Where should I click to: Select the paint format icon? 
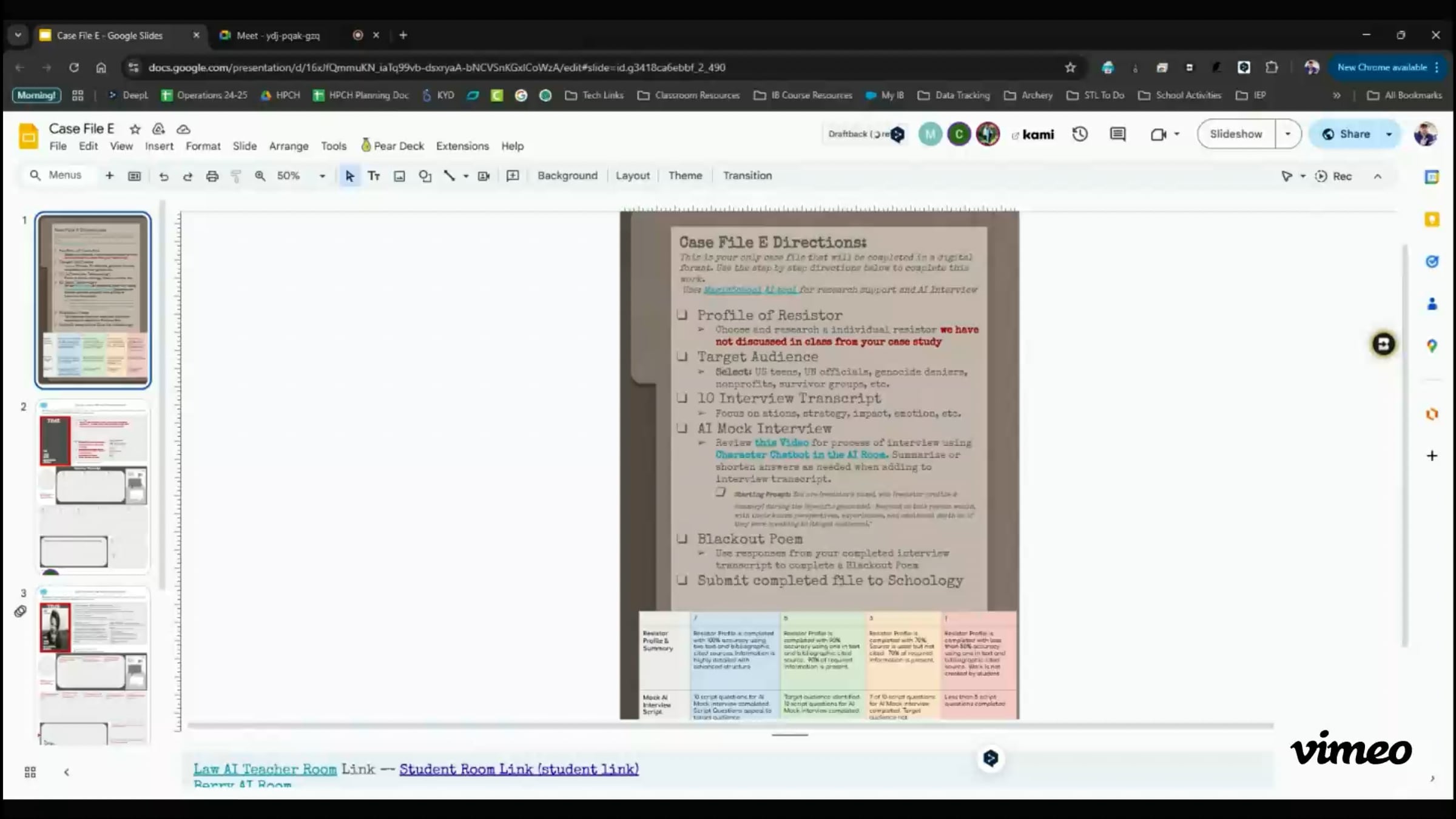(236, 176)
